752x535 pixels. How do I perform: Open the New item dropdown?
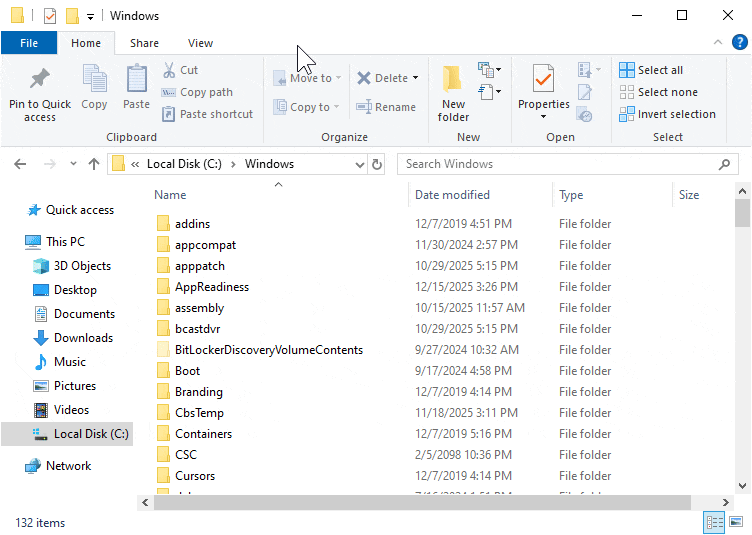coord(489,70)
